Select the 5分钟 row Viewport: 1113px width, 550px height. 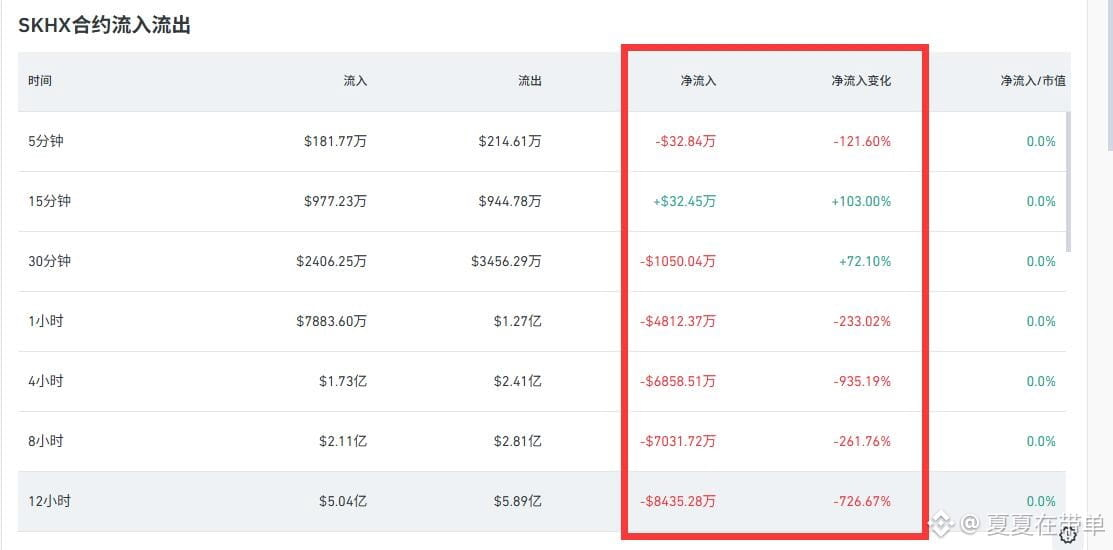(x=542, y=141)
